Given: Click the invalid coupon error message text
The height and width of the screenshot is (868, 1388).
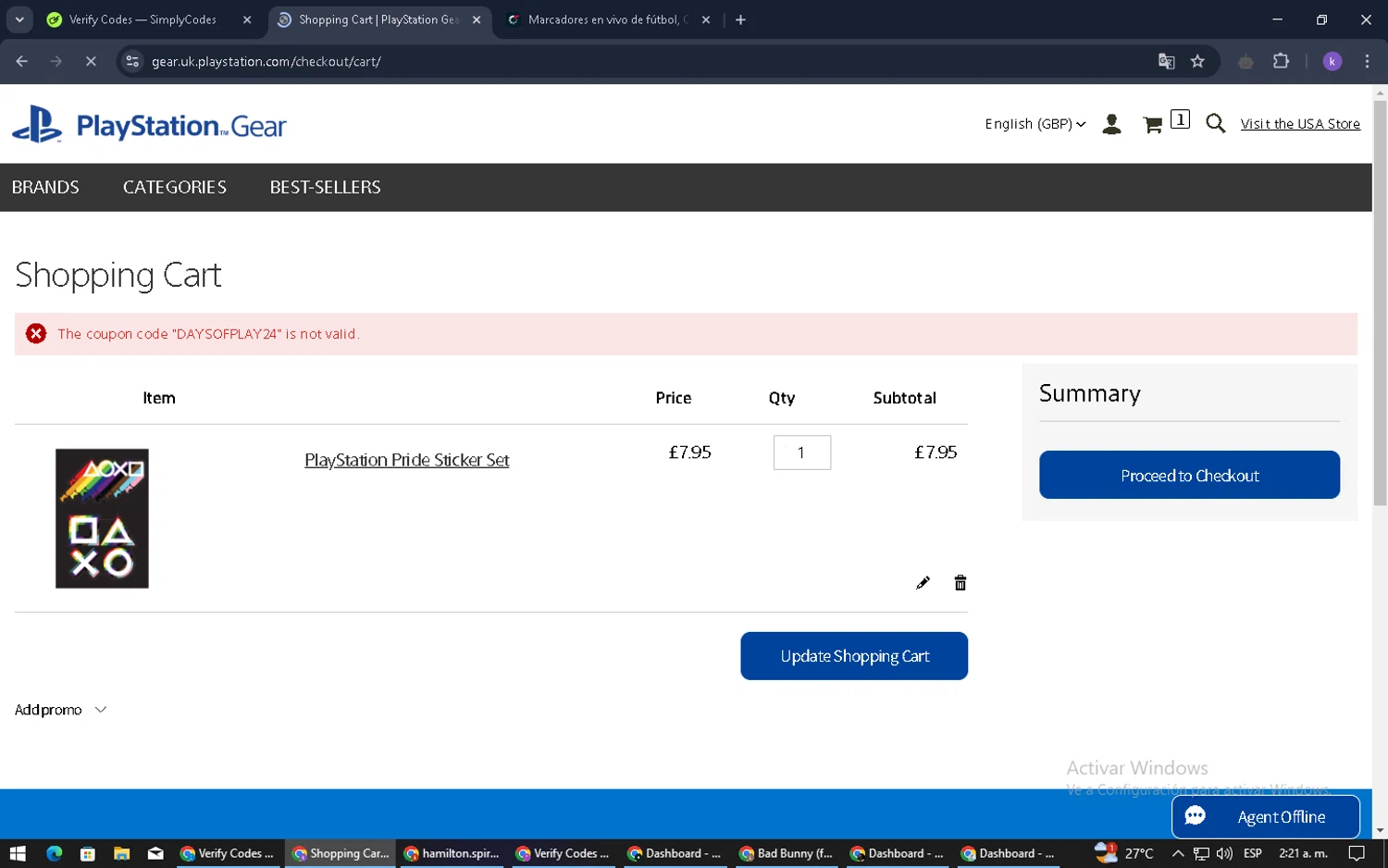Looking at the screenshot, I should tap(209, 334).
